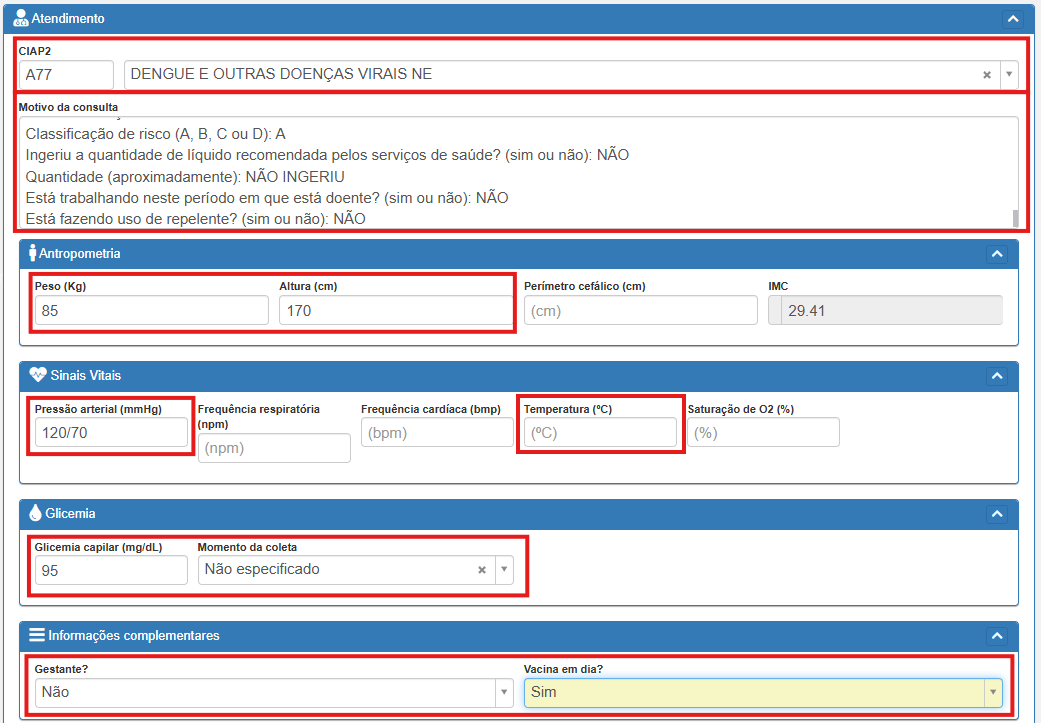The width and height of the screenshot is (1041, 723).
Task: Click the Pressão arterial input field
Action: coord(110,433)
